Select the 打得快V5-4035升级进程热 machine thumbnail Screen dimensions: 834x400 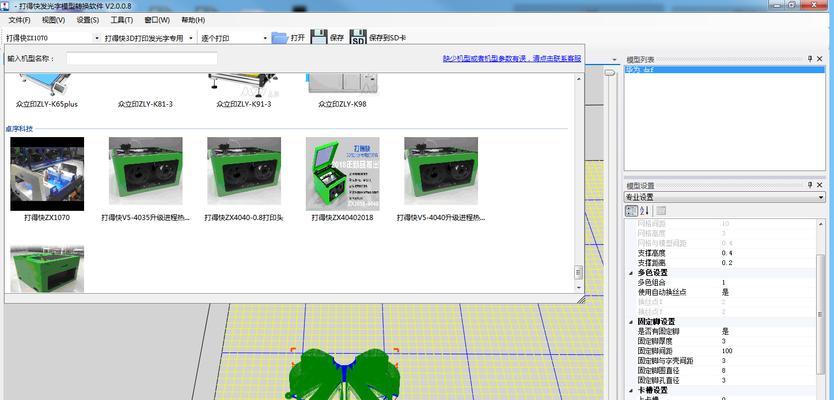point(146,171)
